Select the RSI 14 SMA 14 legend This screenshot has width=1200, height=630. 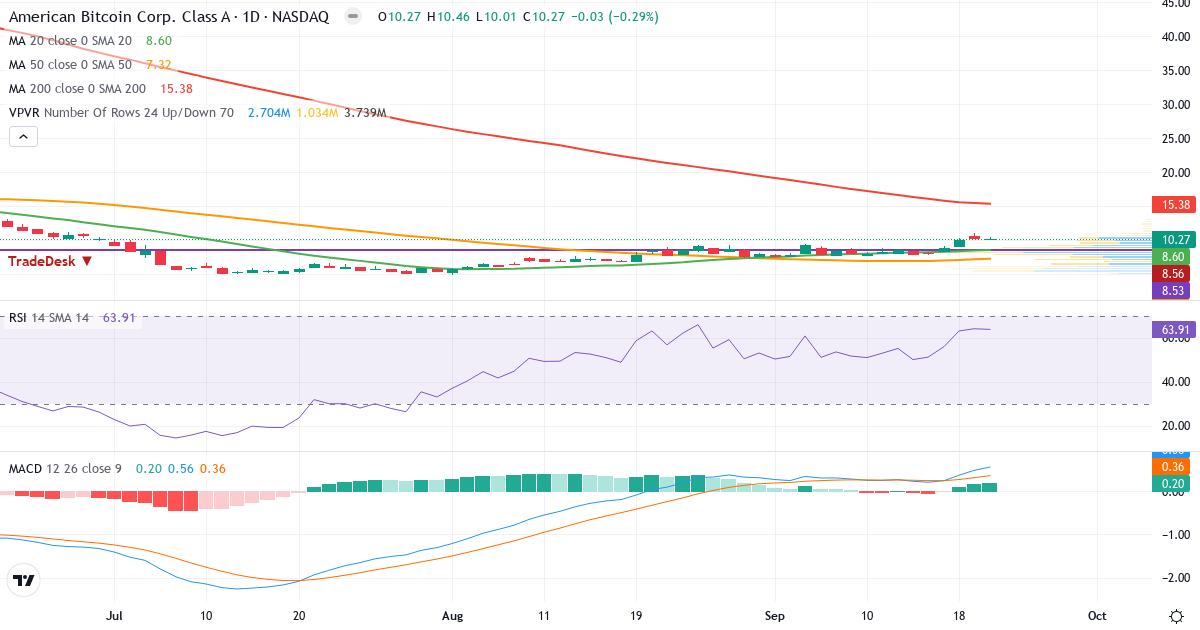[x=49, y=318]
